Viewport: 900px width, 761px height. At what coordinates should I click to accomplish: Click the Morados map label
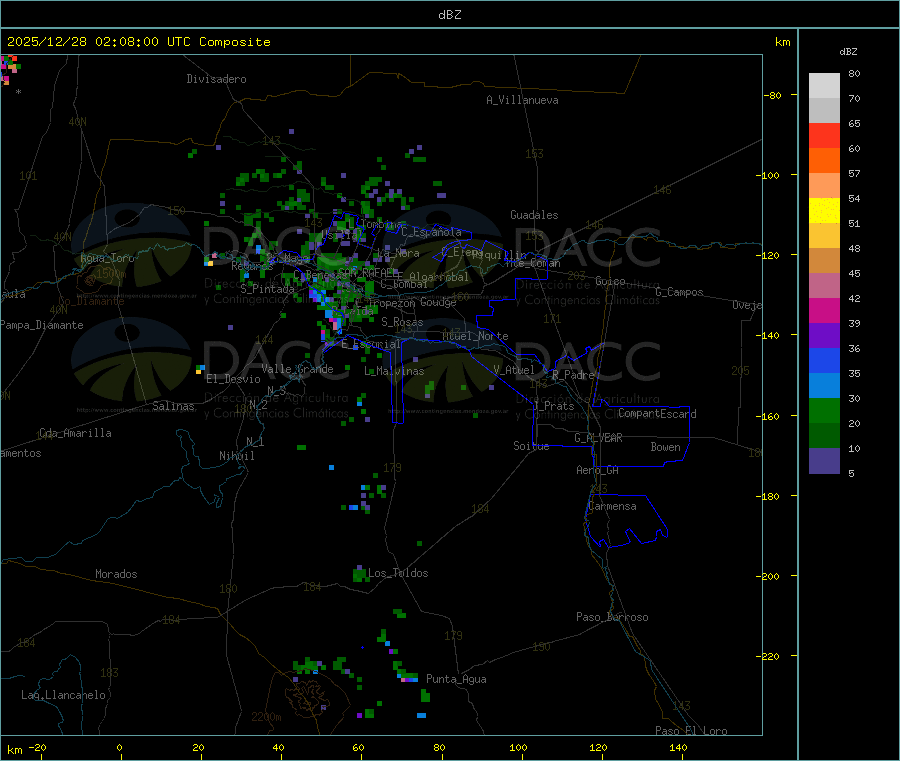coord(117,574)
